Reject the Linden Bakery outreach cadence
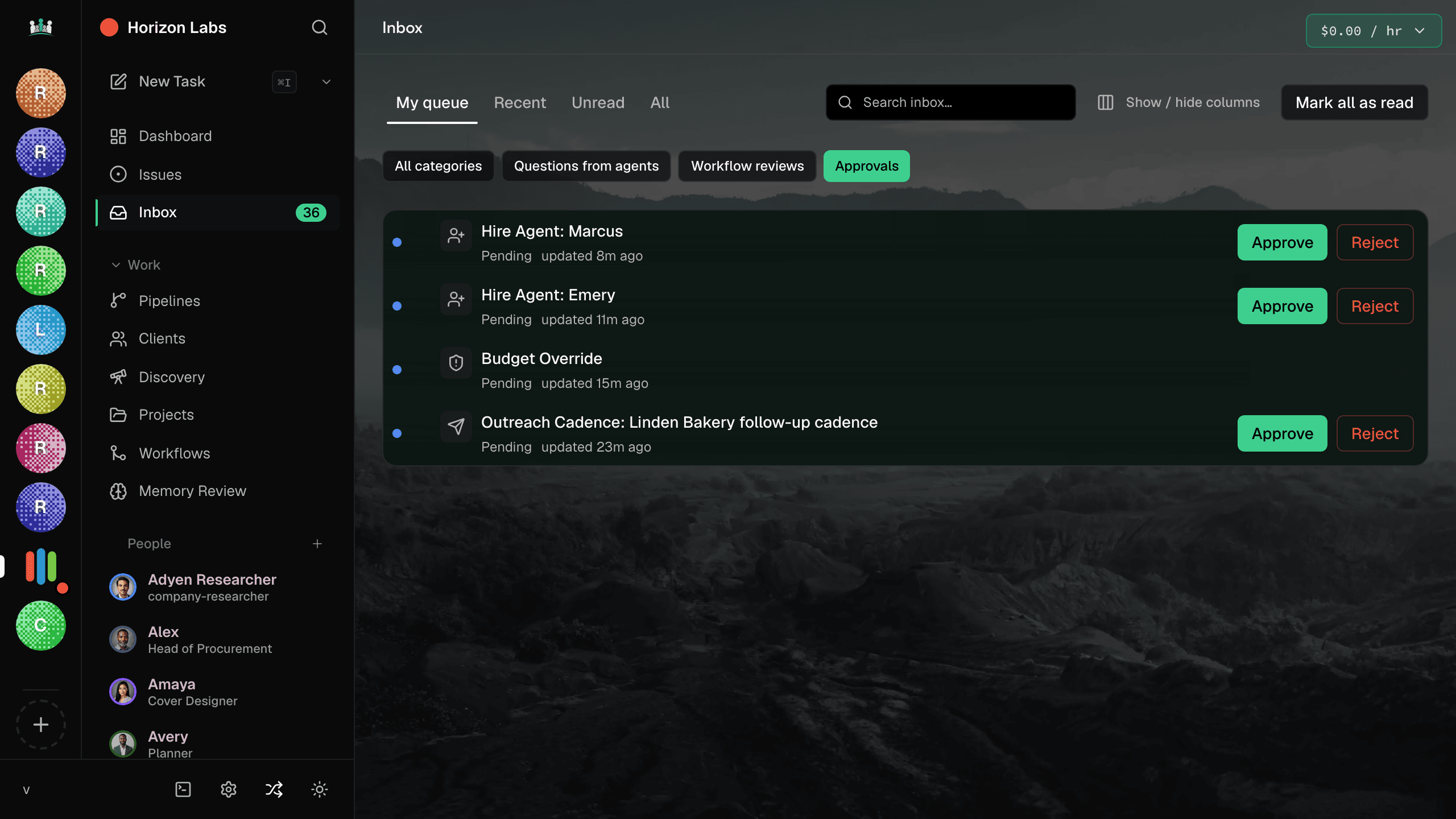1456x819 pixels. pos(1375,433)
